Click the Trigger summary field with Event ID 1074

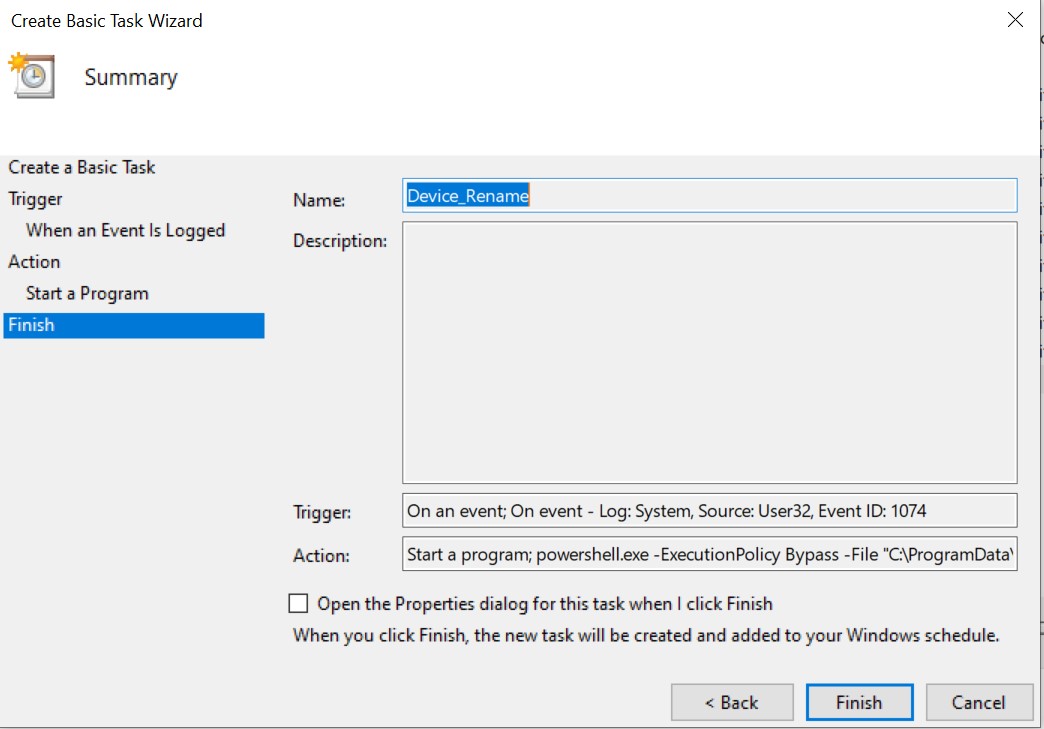coord(709,511)
